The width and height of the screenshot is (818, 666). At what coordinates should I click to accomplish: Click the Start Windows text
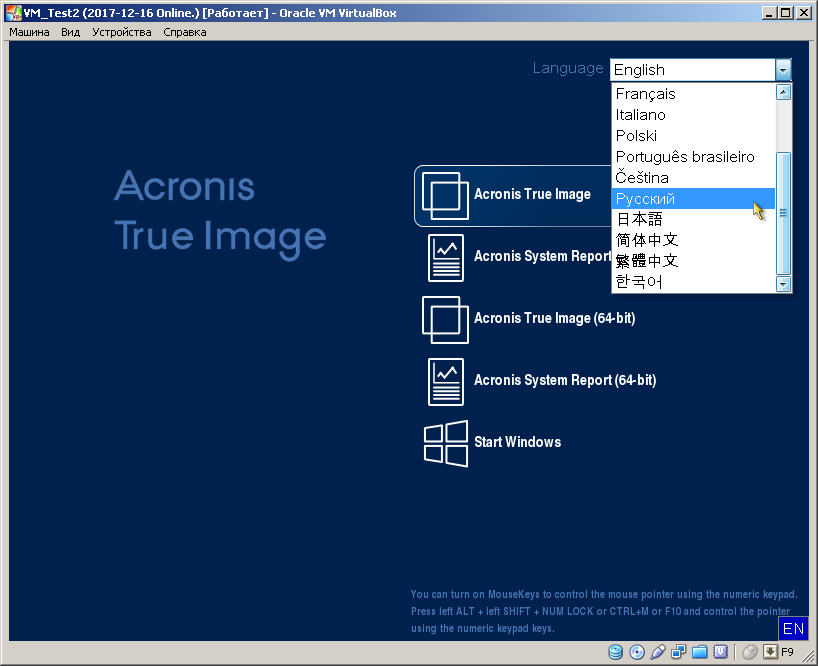click(x=517, y=443)
